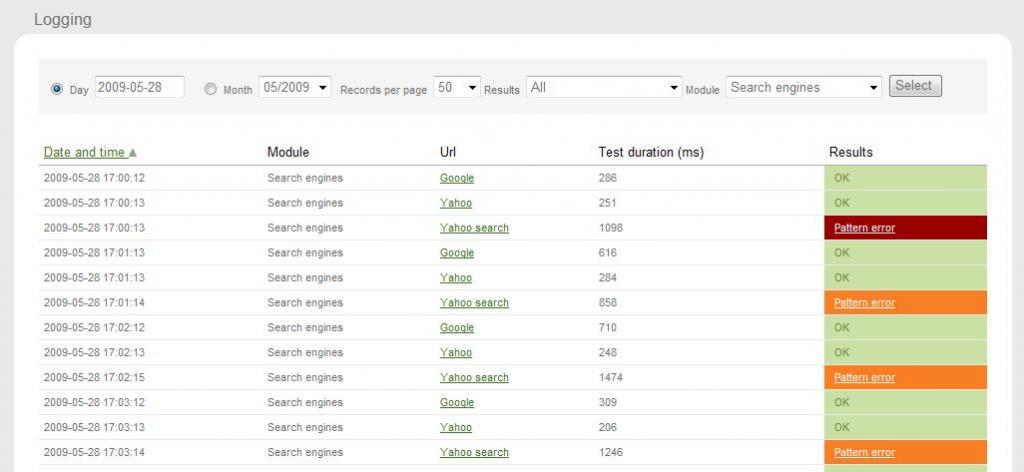Expand the Results filter dropdown
The height and width of the screenshot is (472, 1024).
(604, 88)
